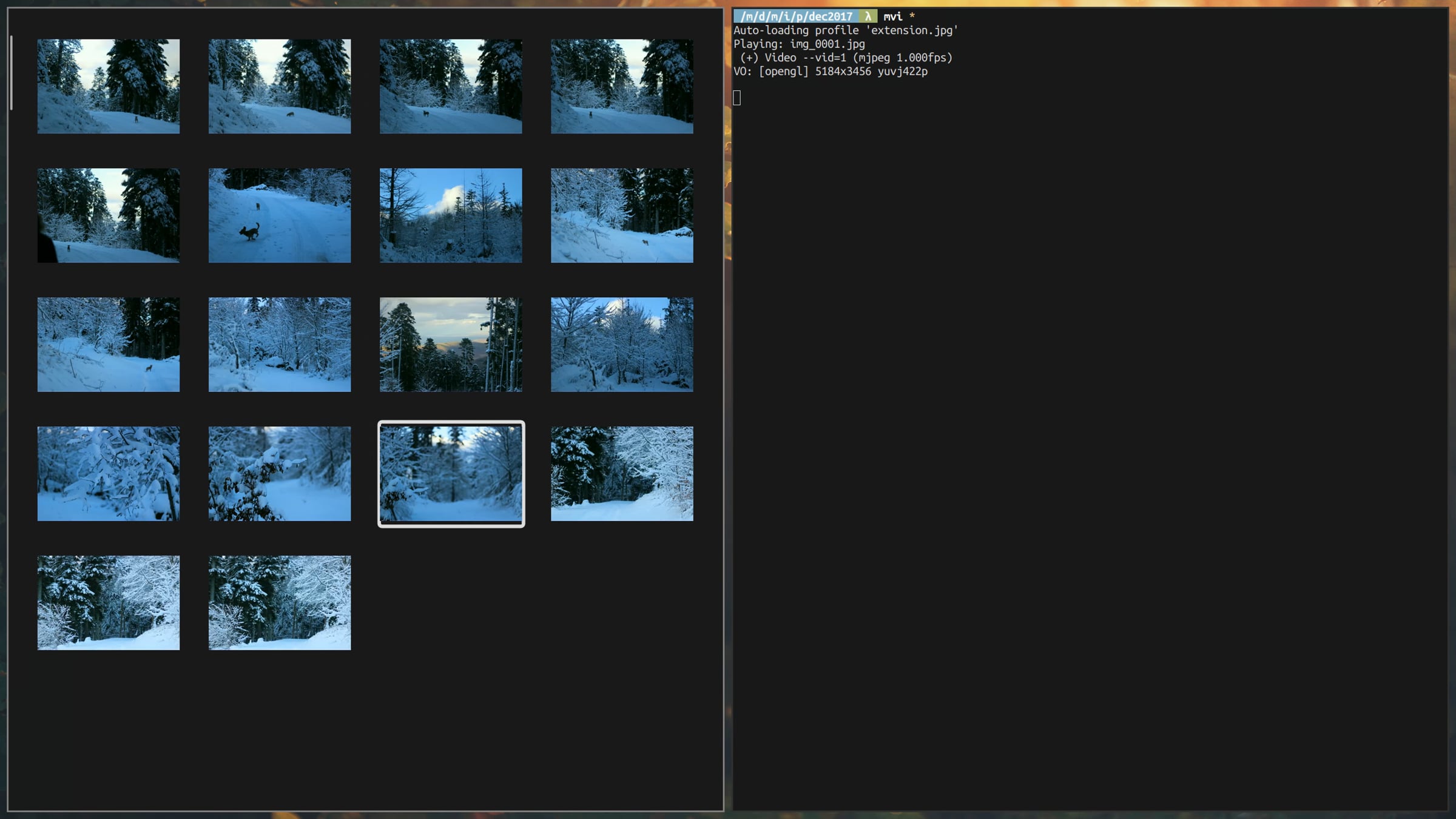Select the very first thumbnail in the gallery
The height and width of the screenshot is (819, 1456).
(x=109, y=86)
